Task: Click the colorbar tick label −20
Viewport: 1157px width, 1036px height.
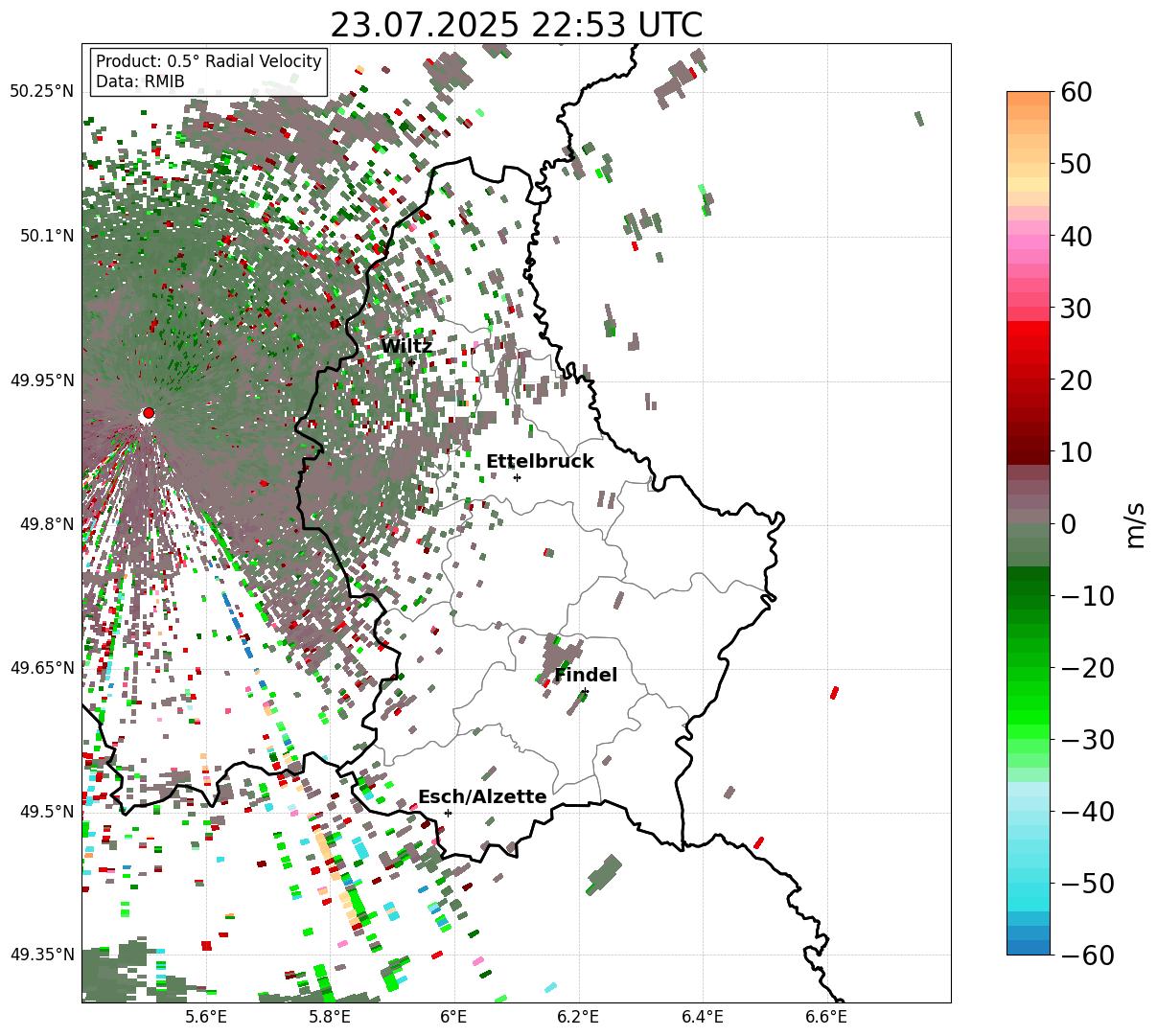Action: coord(1087,667)
